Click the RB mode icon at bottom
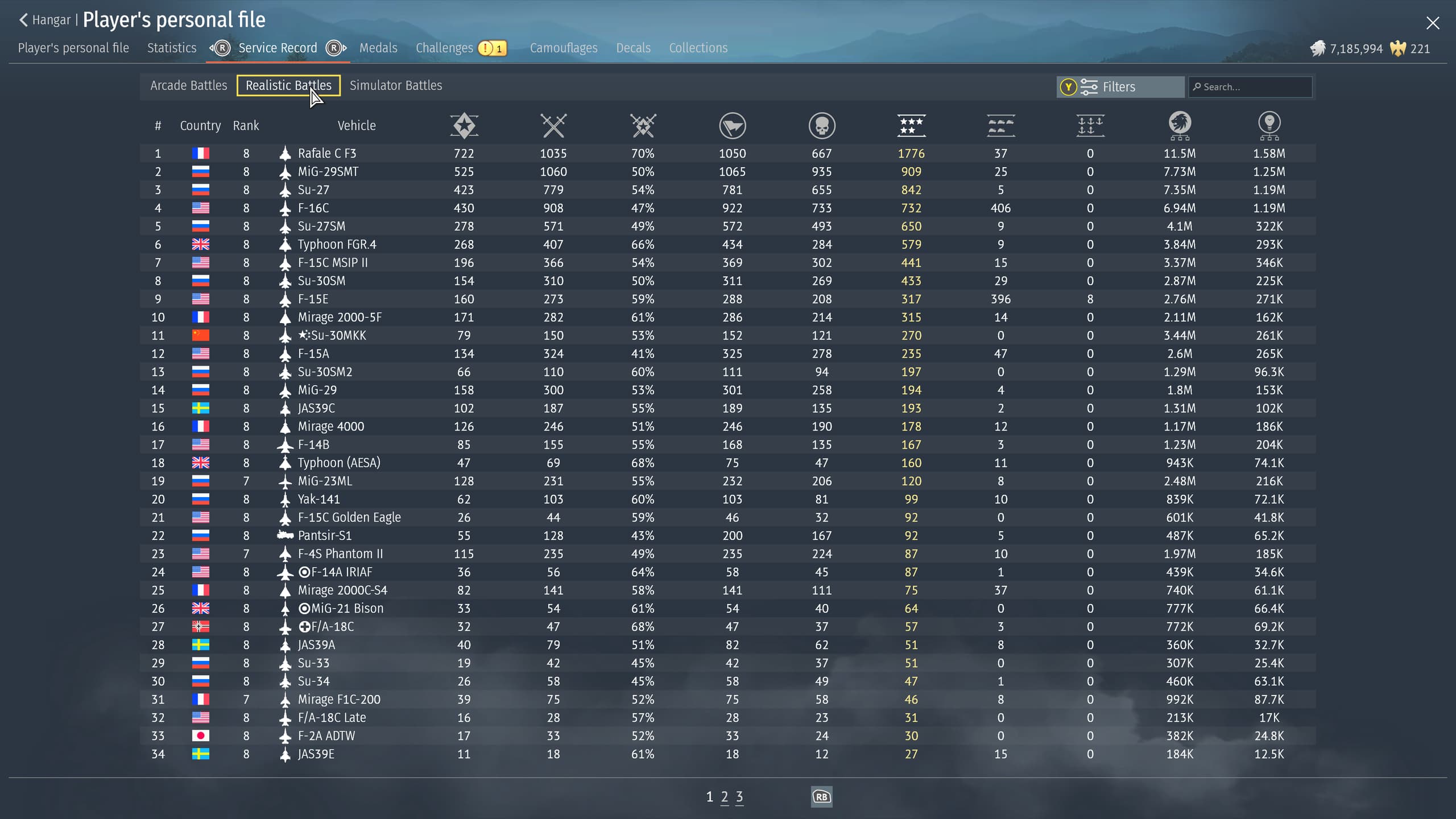Image resolution: width=1456 pixels, height=819 pixels. 821,797
